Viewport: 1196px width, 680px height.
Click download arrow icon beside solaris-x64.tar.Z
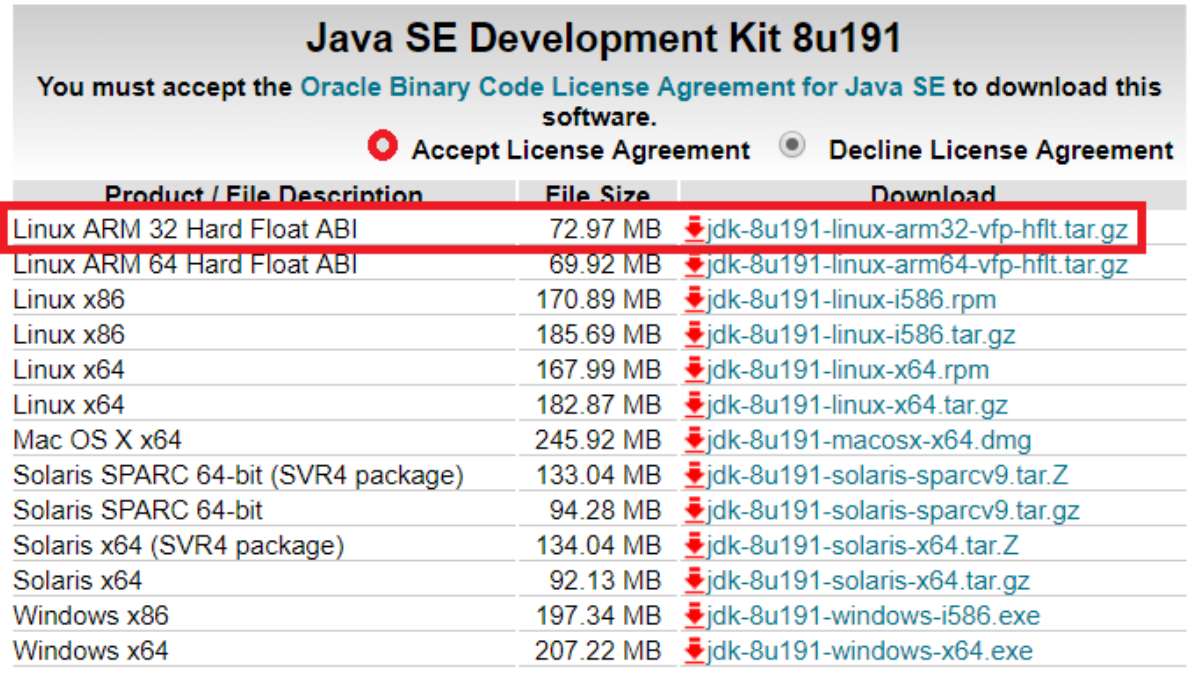[x=694, y=544]
